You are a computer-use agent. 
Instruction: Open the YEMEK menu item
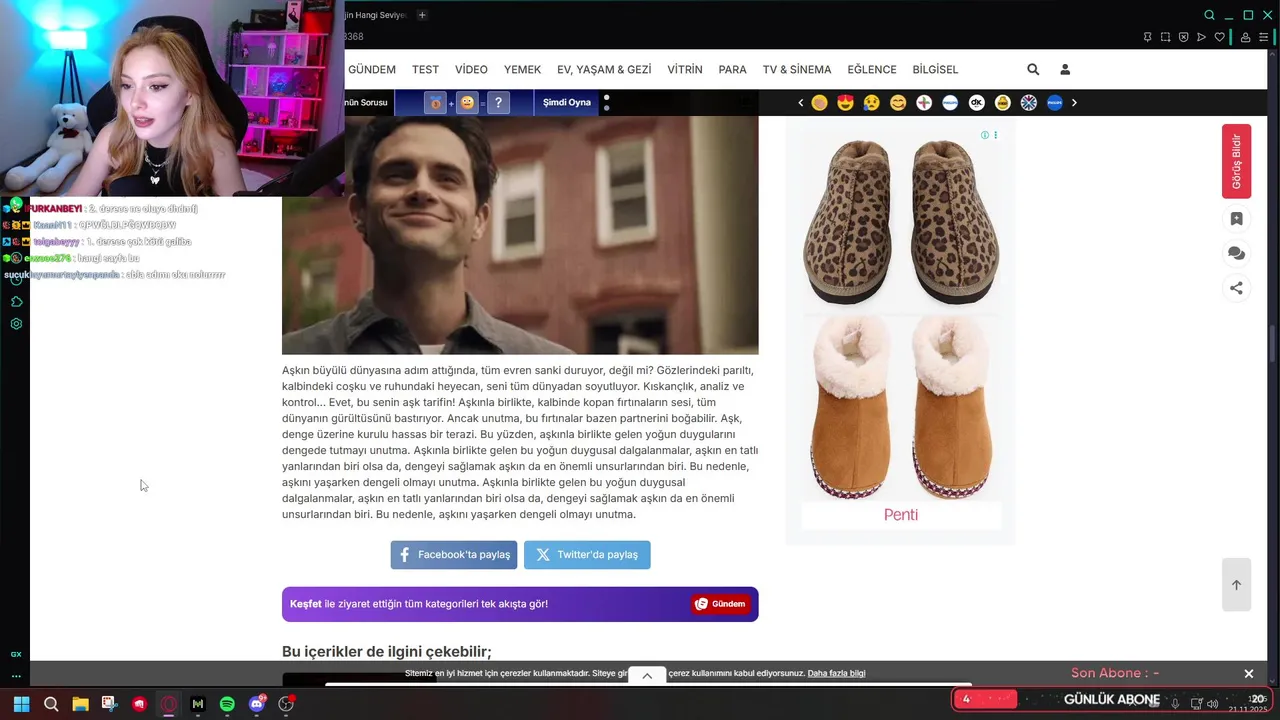(522, 70)
